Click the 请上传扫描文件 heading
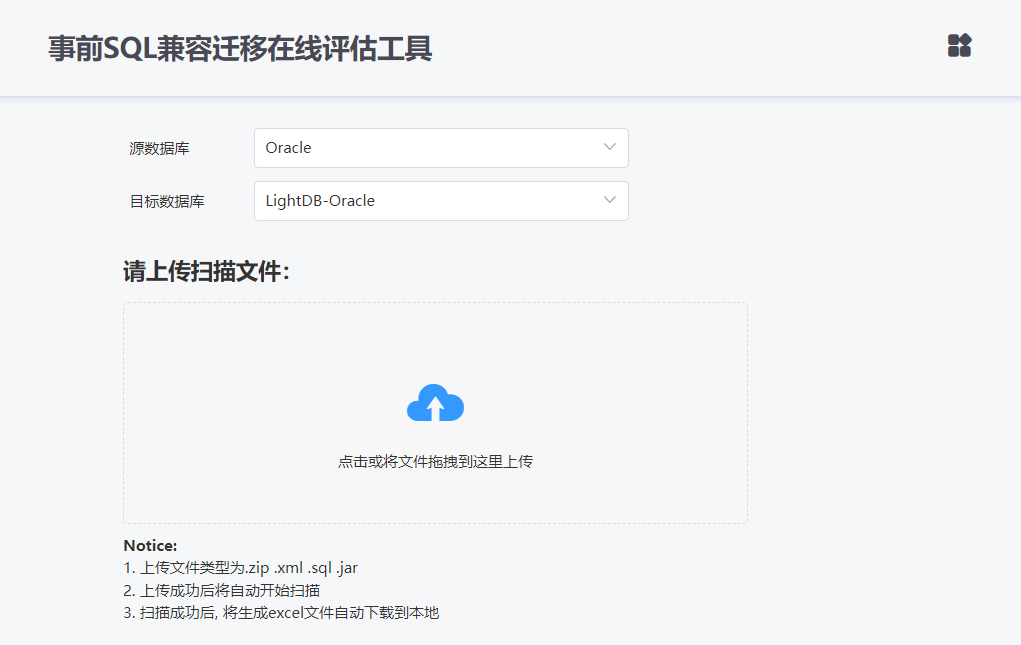Image resolution: width=1021 pixels, height=645 pixels. 206,271
